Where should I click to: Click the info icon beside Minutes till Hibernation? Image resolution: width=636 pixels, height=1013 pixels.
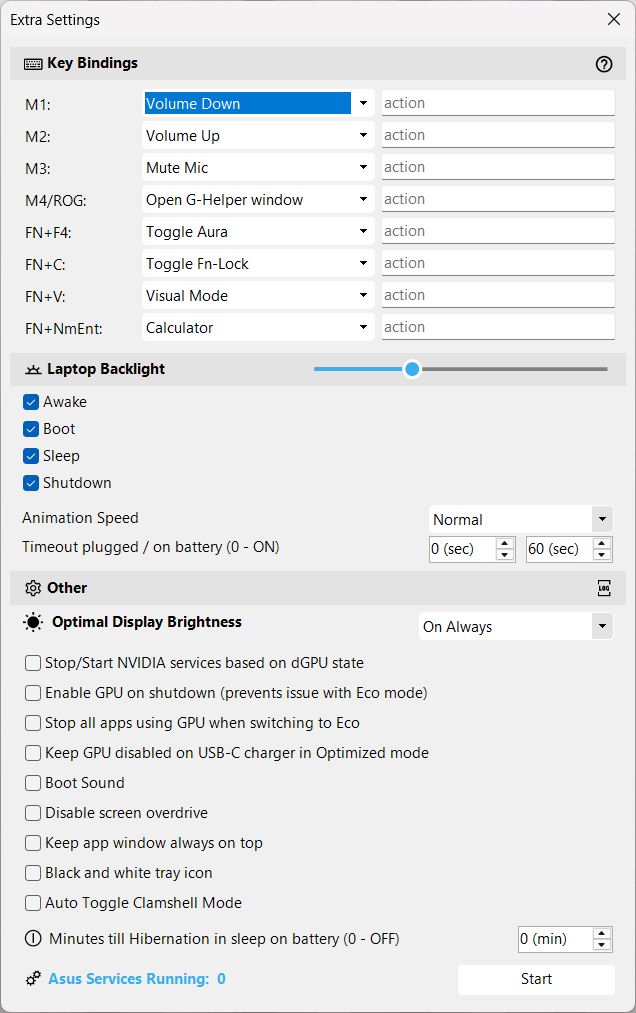(x=33, y=939)
